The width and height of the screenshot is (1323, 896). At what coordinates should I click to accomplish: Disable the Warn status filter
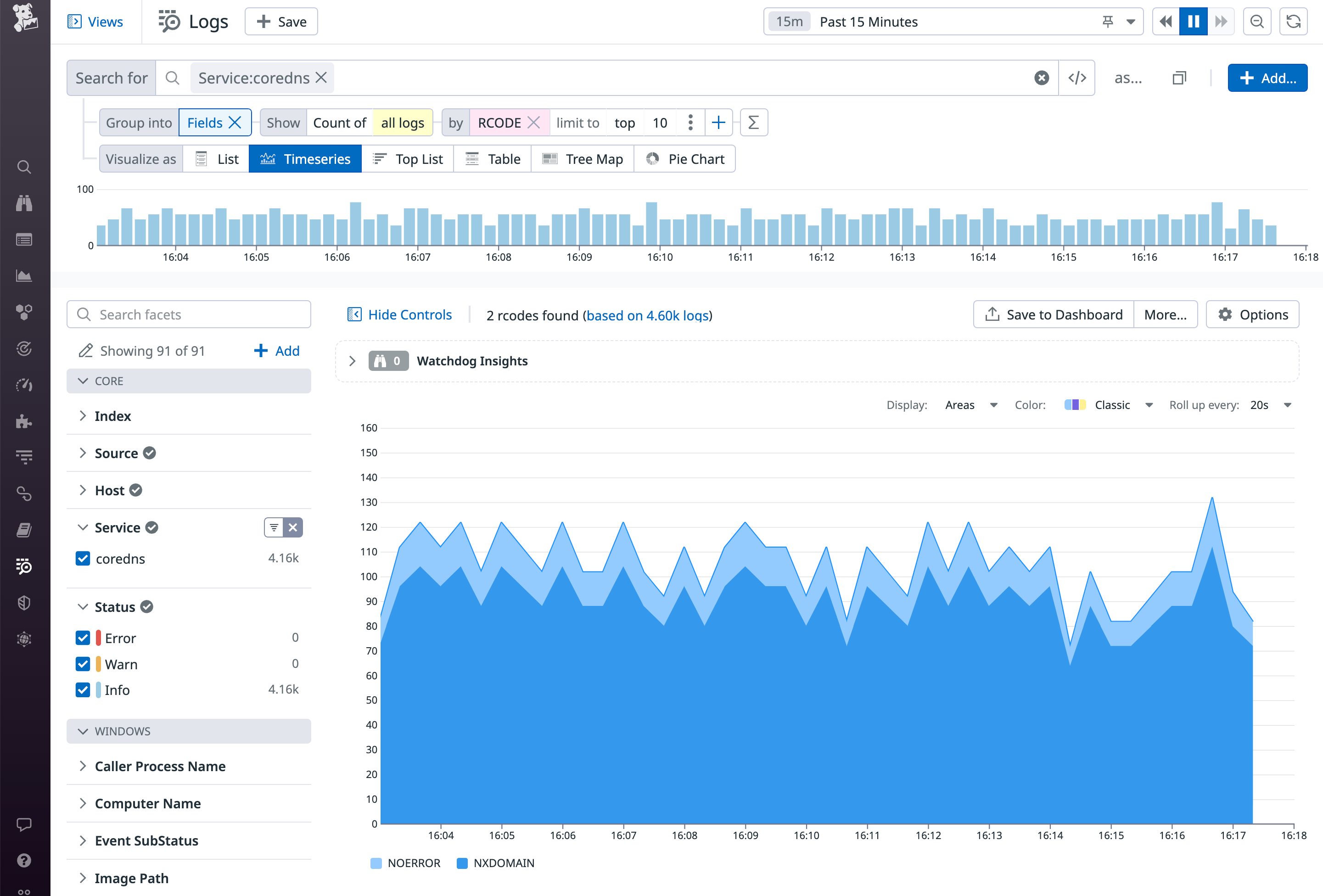(83, 664)
